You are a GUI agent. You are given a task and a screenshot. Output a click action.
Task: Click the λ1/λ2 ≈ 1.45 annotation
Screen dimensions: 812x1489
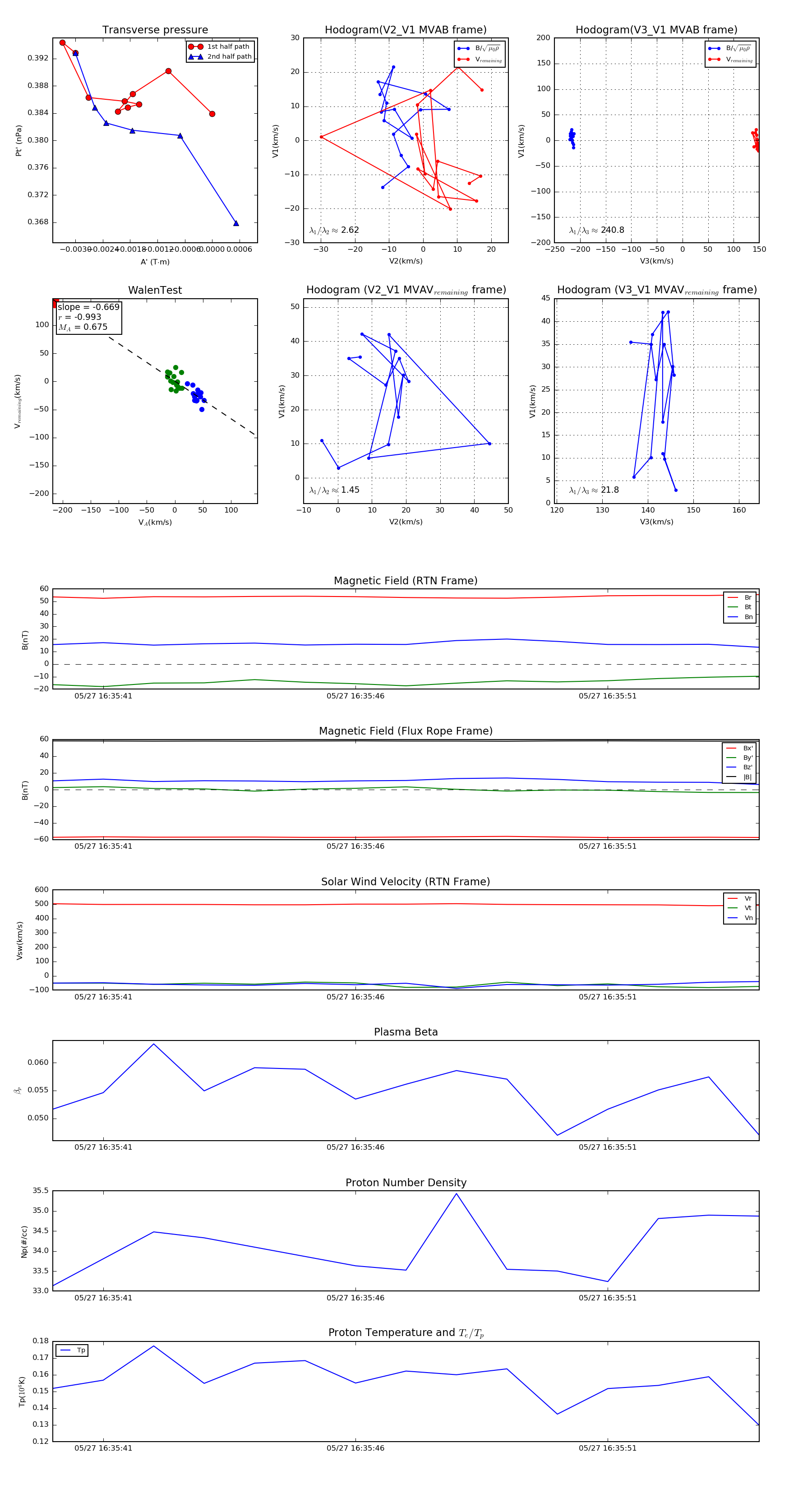[x=334, y=490]
